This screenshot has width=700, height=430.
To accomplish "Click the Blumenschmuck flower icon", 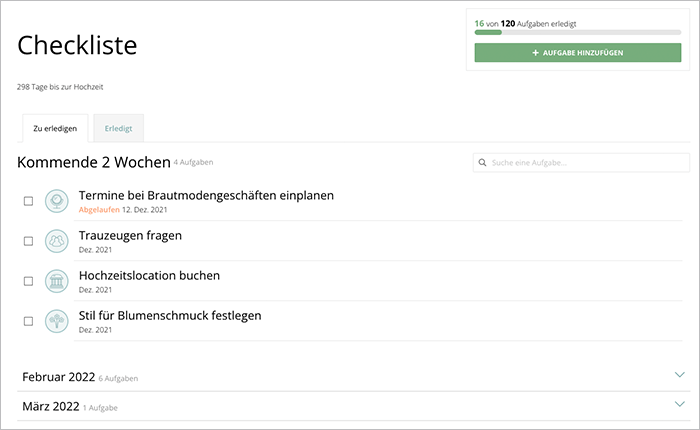I will [57, 321].
